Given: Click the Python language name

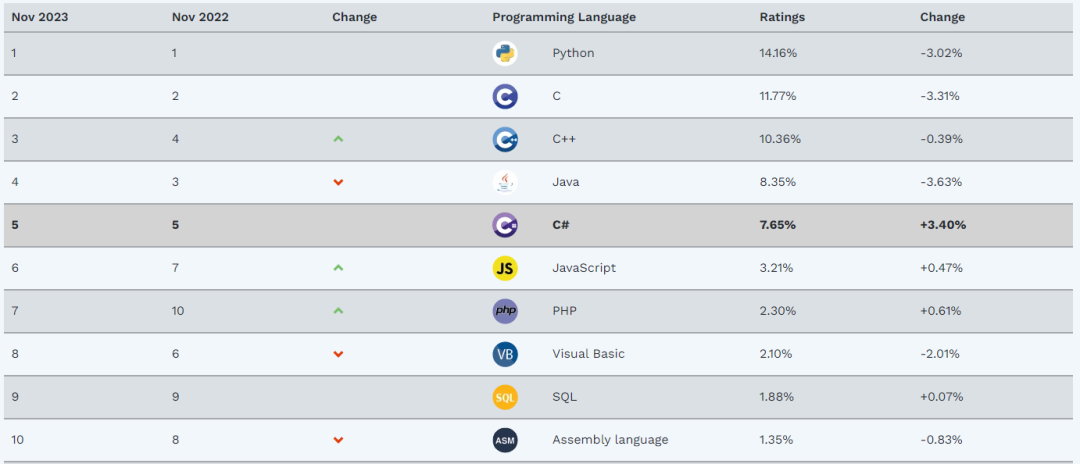Looking at the screenshot, I should (573, 53).
